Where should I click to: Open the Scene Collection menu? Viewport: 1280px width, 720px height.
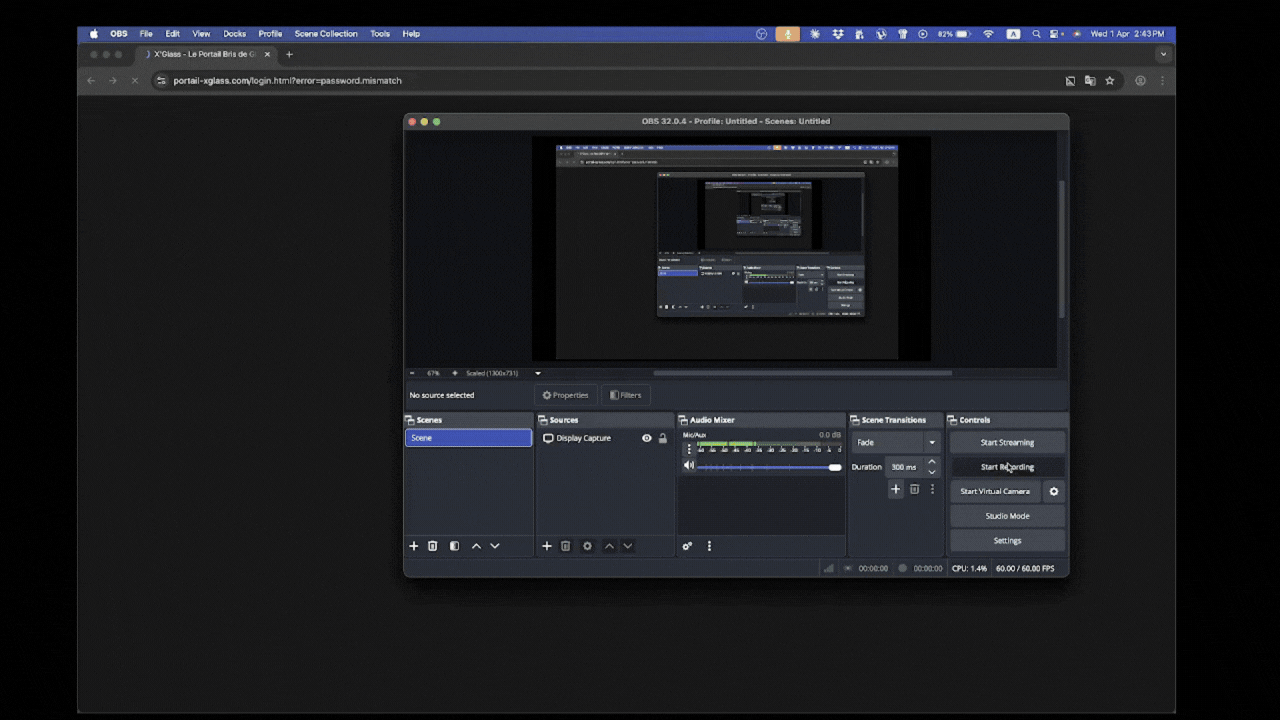click(x=325, y=34)
